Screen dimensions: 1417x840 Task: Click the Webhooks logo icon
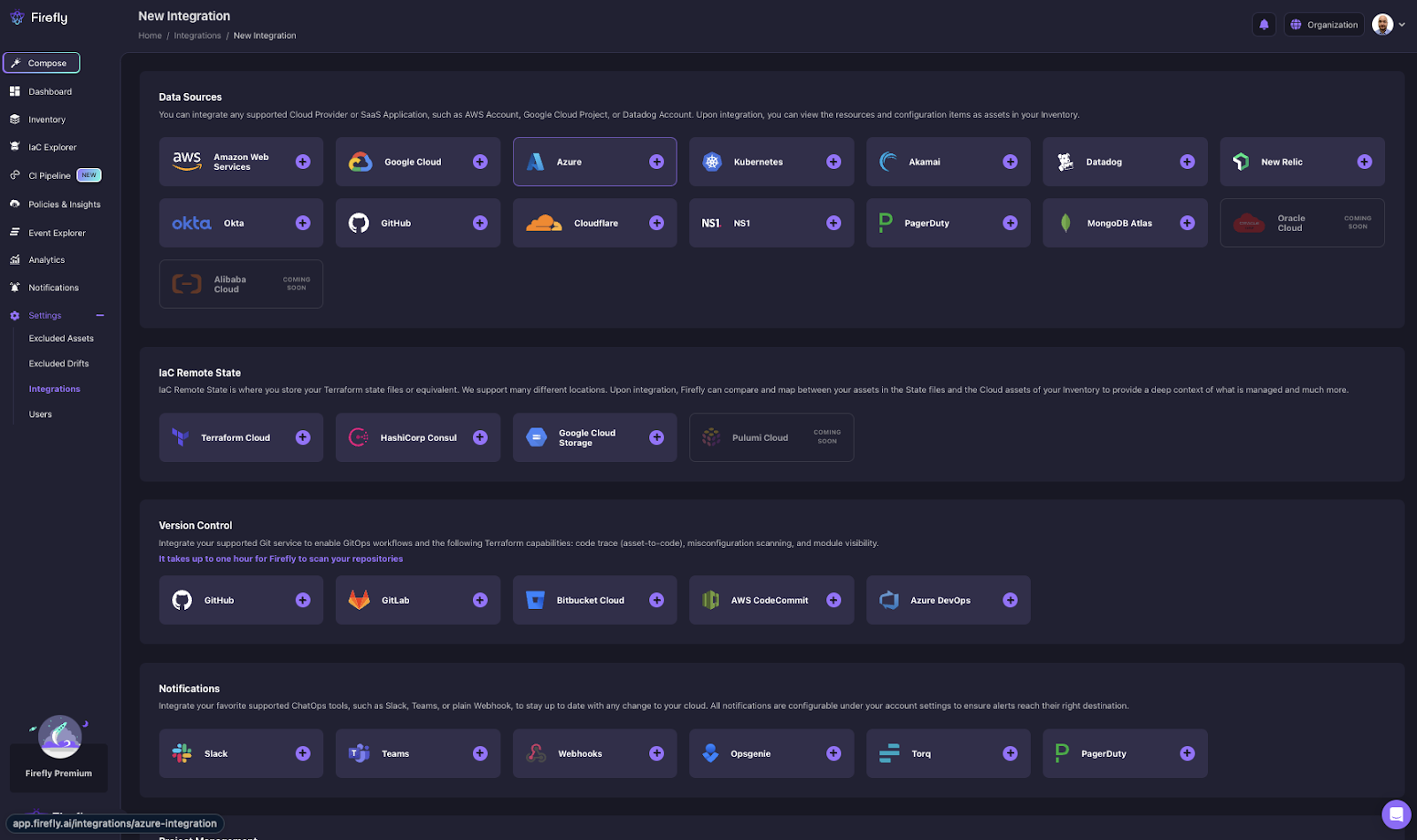point(536,753)
